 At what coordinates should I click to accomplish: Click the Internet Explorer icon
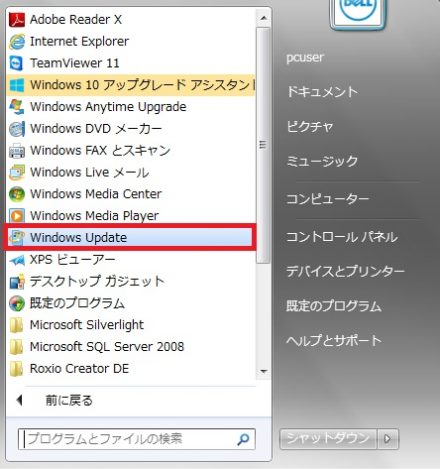pos(17,42)
